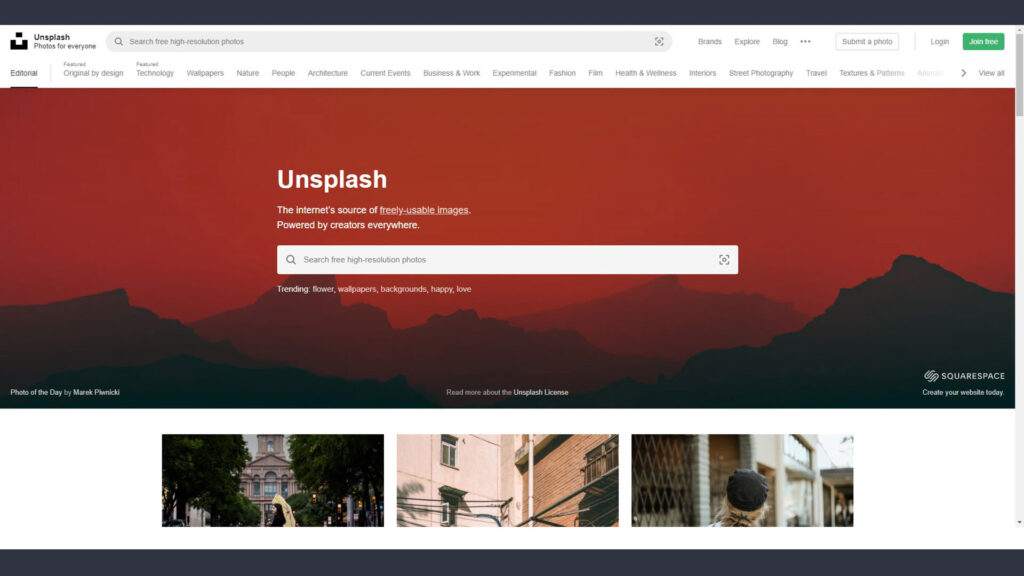The image size is (1024, 576).
Task: Click the Join free button
Action: tap(984, 41)
